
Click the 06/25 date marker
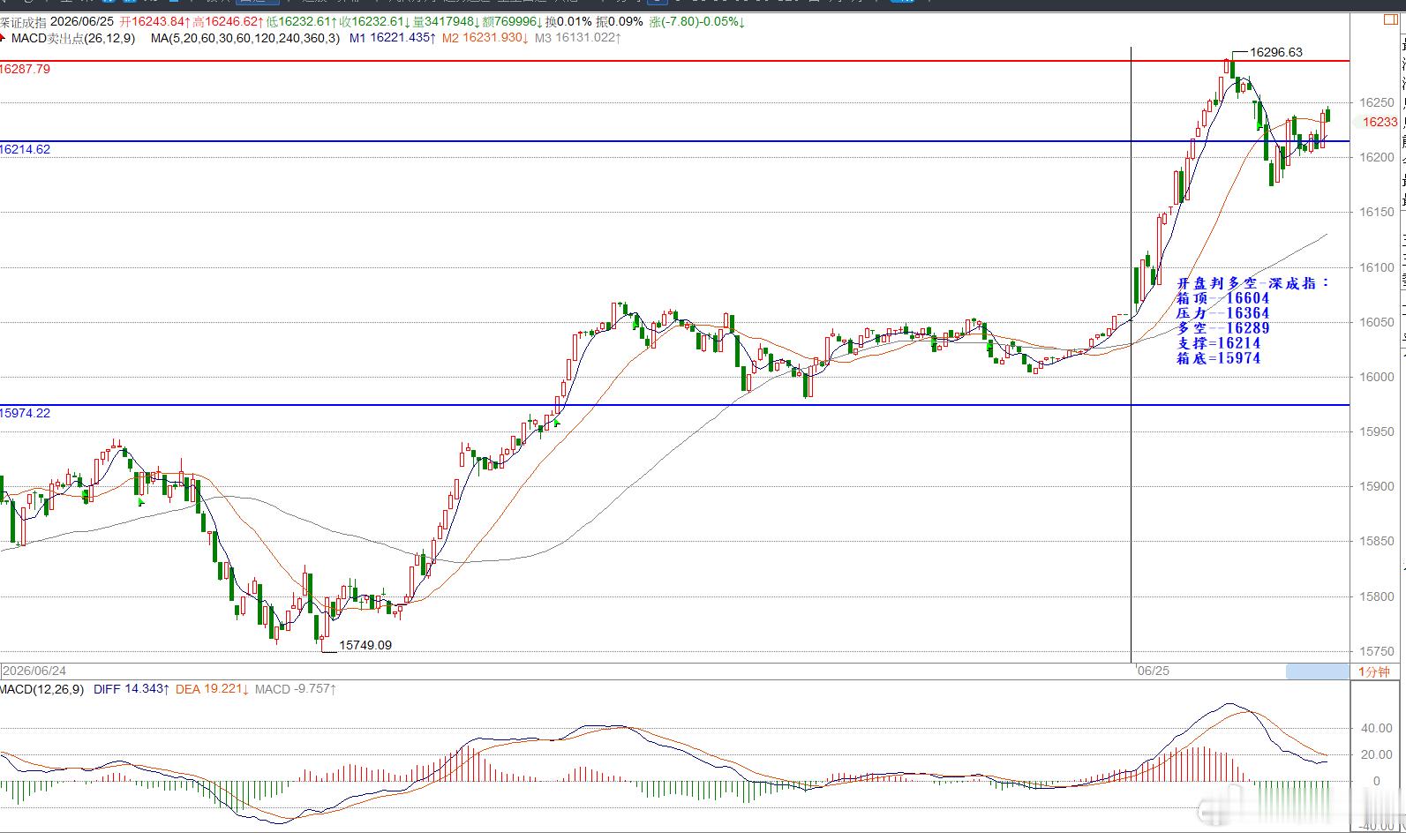[x=1154, y=671]
